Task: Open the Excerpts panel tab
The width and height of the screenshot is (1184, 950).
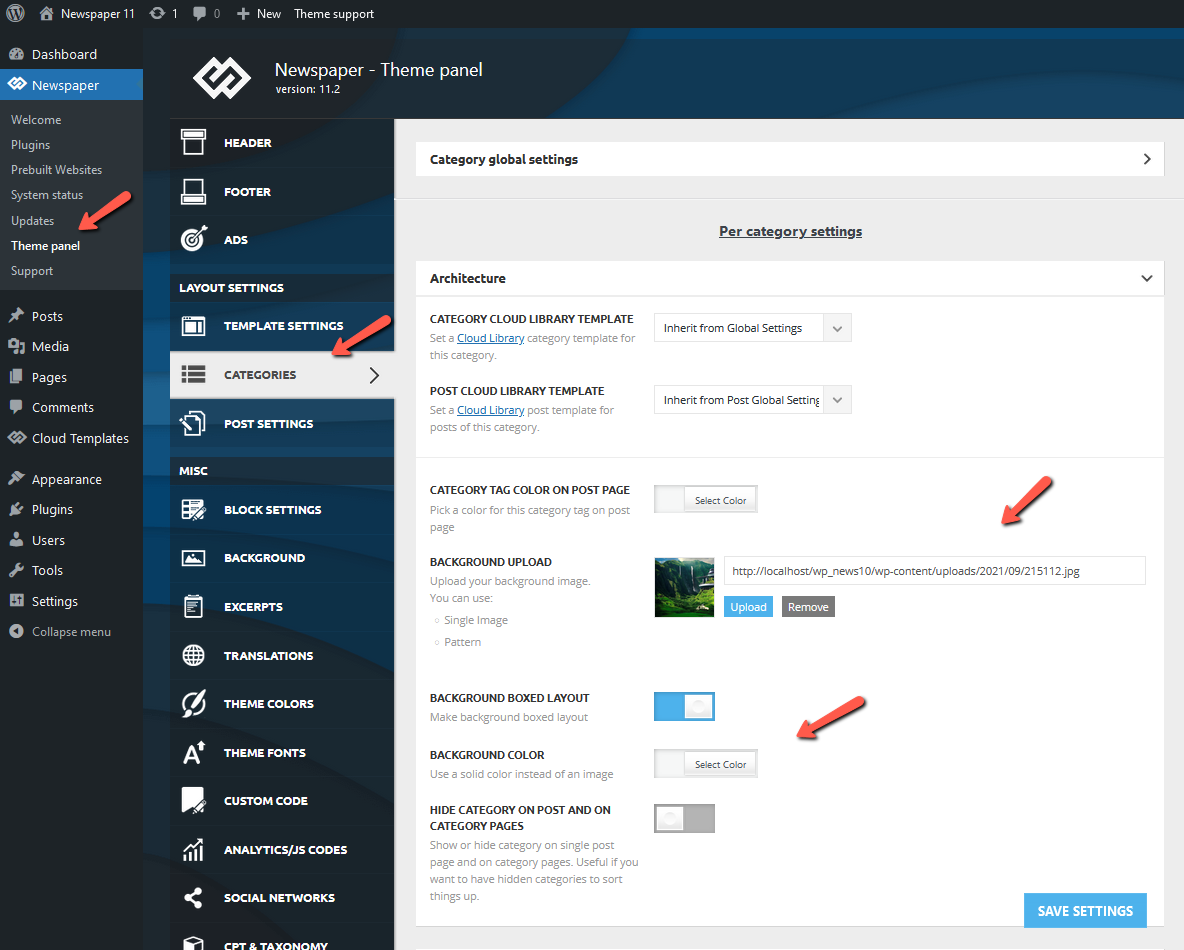Action: coord(282,606)
